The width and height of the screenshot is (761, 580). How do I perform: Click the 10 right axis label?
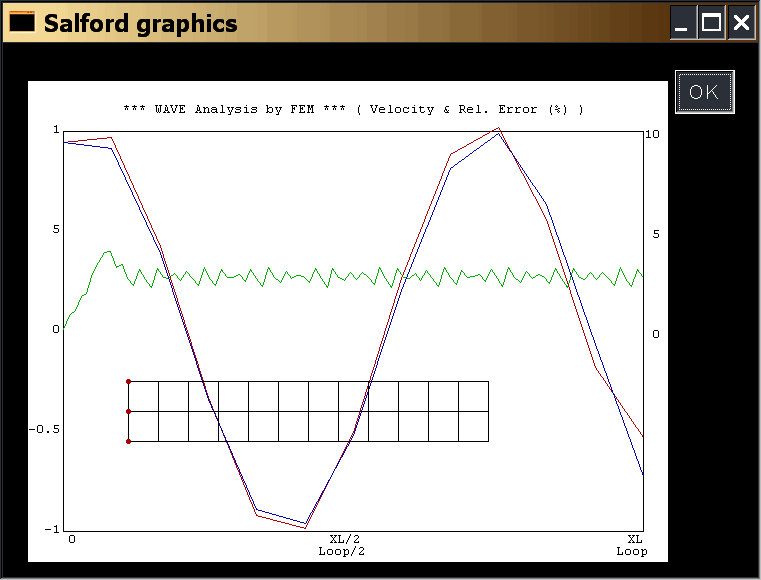click(x=652, y=134)
